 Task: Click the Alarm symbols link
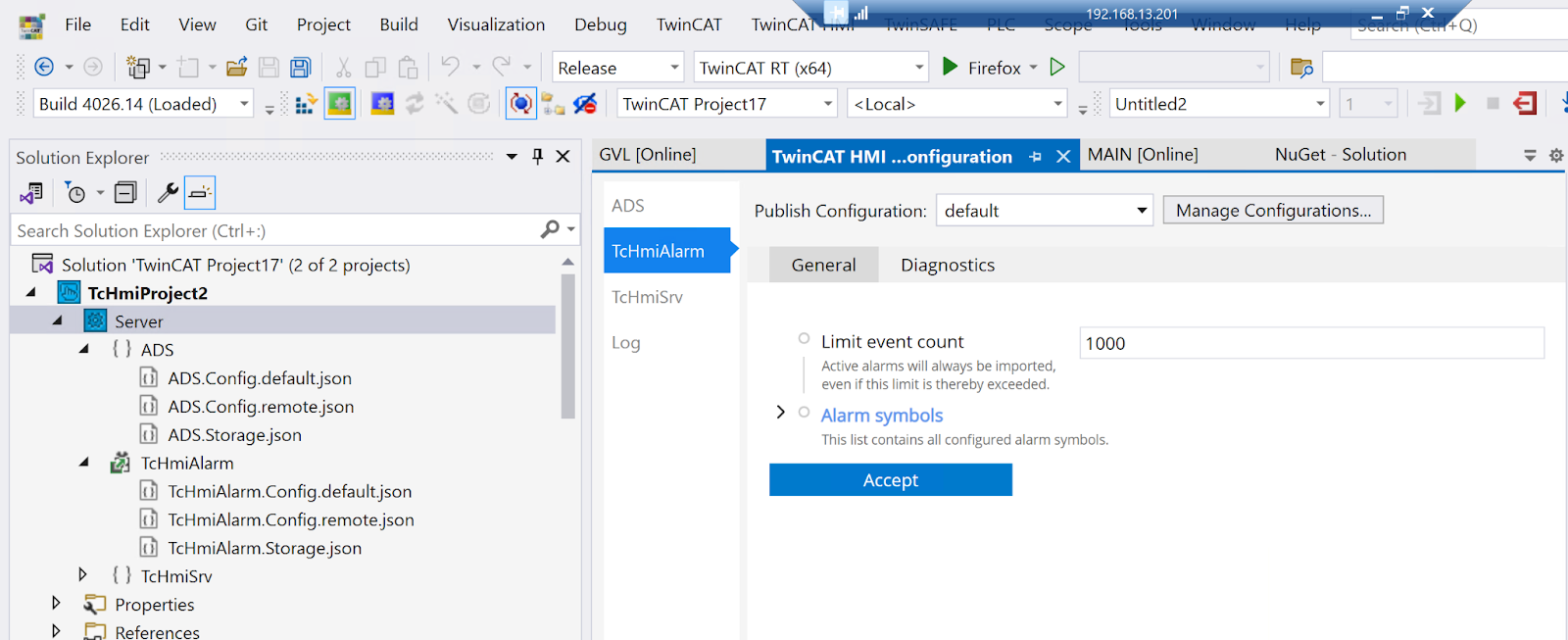point(882,416)
